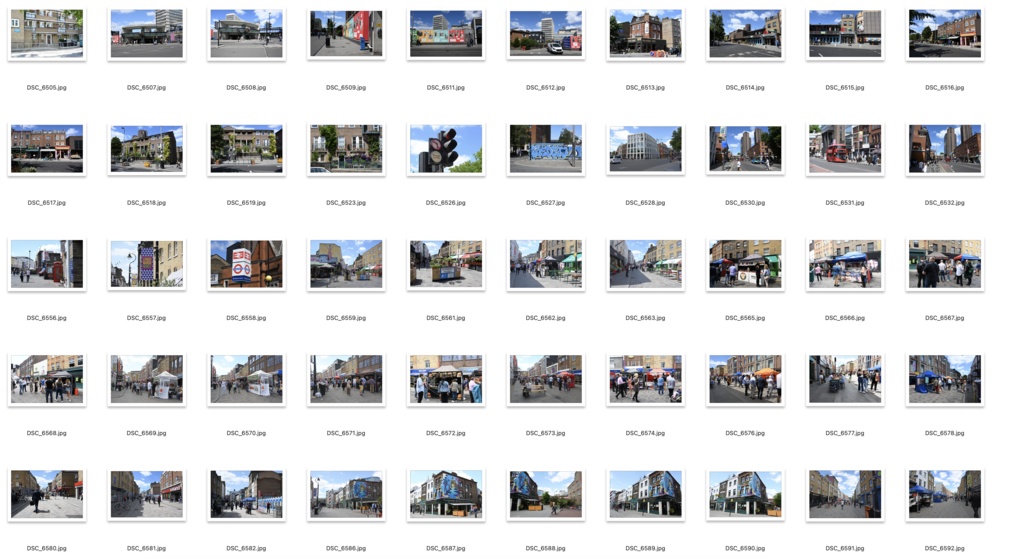Open the blue graffiti photo DSC_6527.jpg
Viewport: 1024px width, 559px height.
[x=546, y=149]
